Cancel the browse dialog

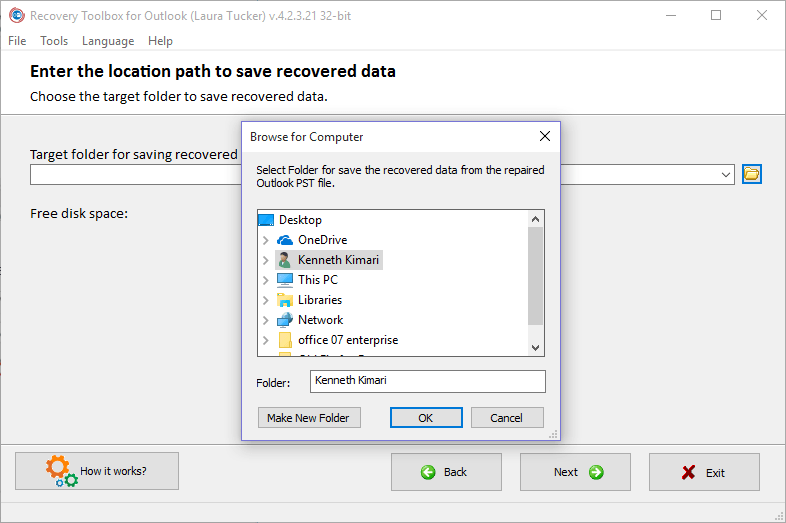point(507,418)
